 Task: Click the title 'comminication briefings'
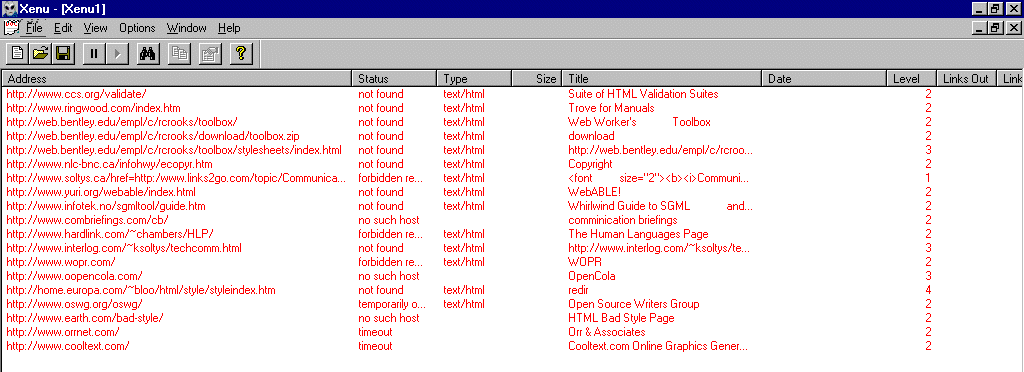(623, 220)
